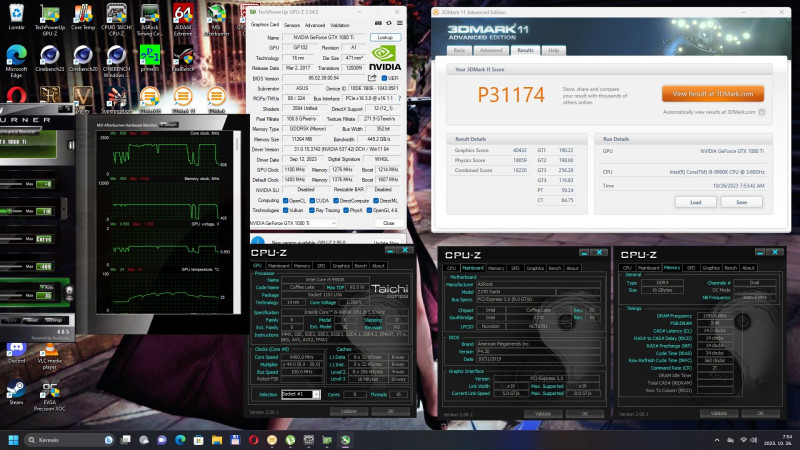Click the Graphics Score row in Result Details
The height and width of the screenshot is (450, 800).
pos(490,151)
